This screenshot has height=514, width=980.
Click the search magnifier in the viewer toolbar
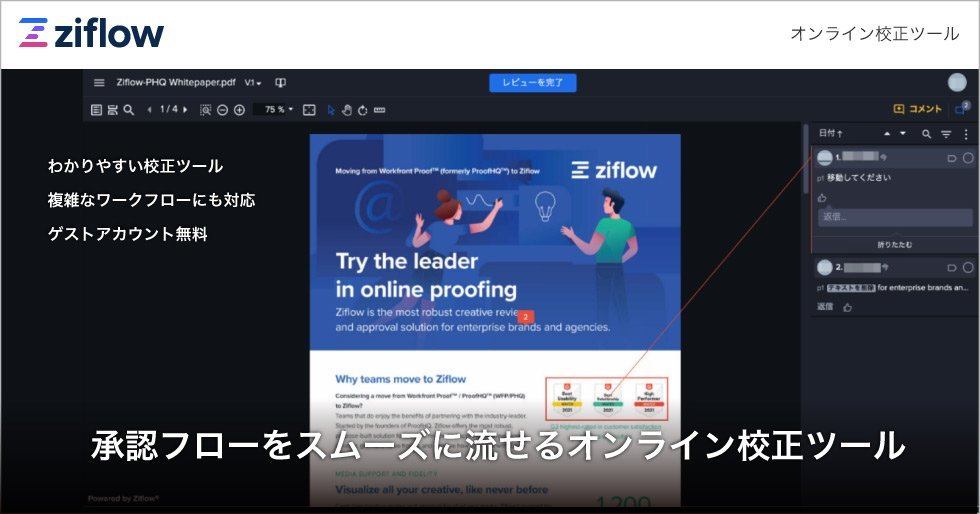point(128,110)
